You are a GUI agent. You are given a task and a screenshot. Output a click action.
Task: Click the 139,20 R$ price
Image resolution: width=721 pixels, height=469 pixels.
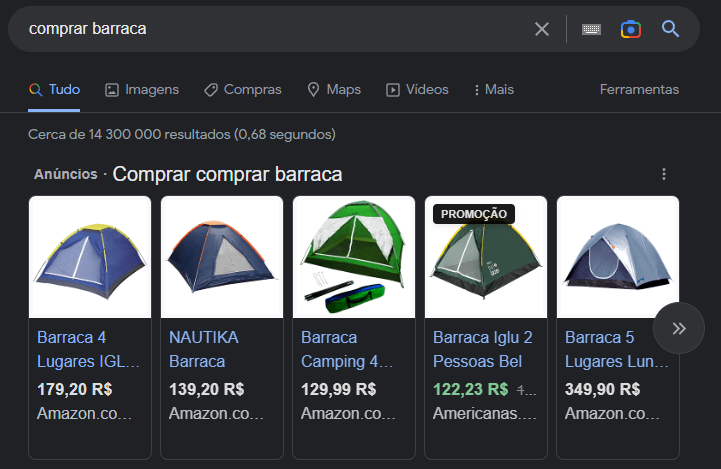click(x=206, y=389)
